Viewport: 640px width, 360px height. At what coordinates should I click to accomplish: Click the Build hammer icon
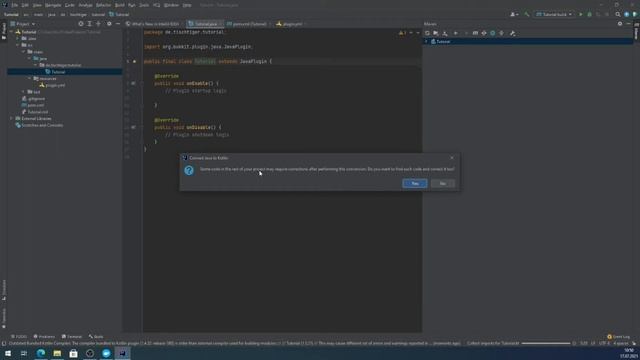point(527,14)
